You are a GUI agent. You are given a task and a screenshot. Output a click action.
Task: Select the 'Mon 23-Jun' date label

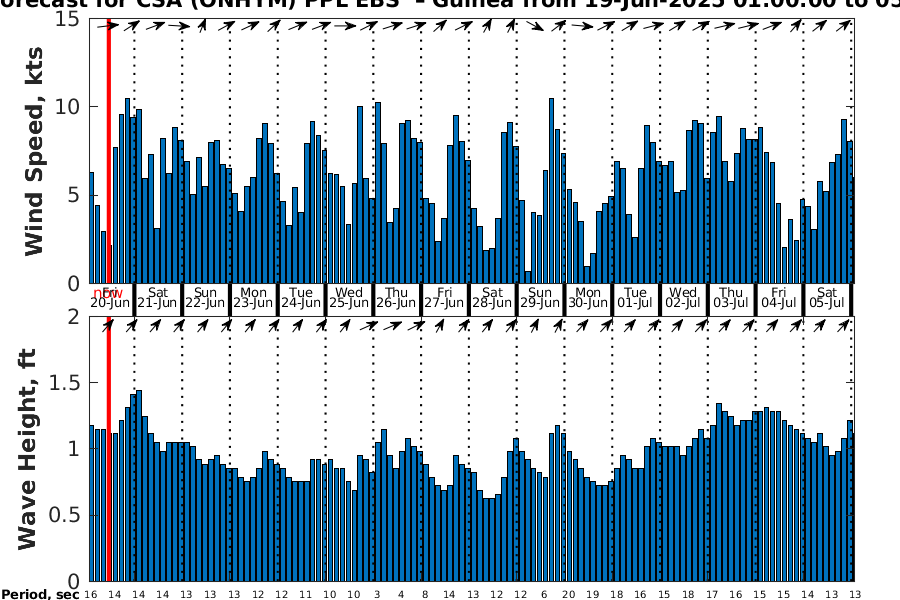253,297
